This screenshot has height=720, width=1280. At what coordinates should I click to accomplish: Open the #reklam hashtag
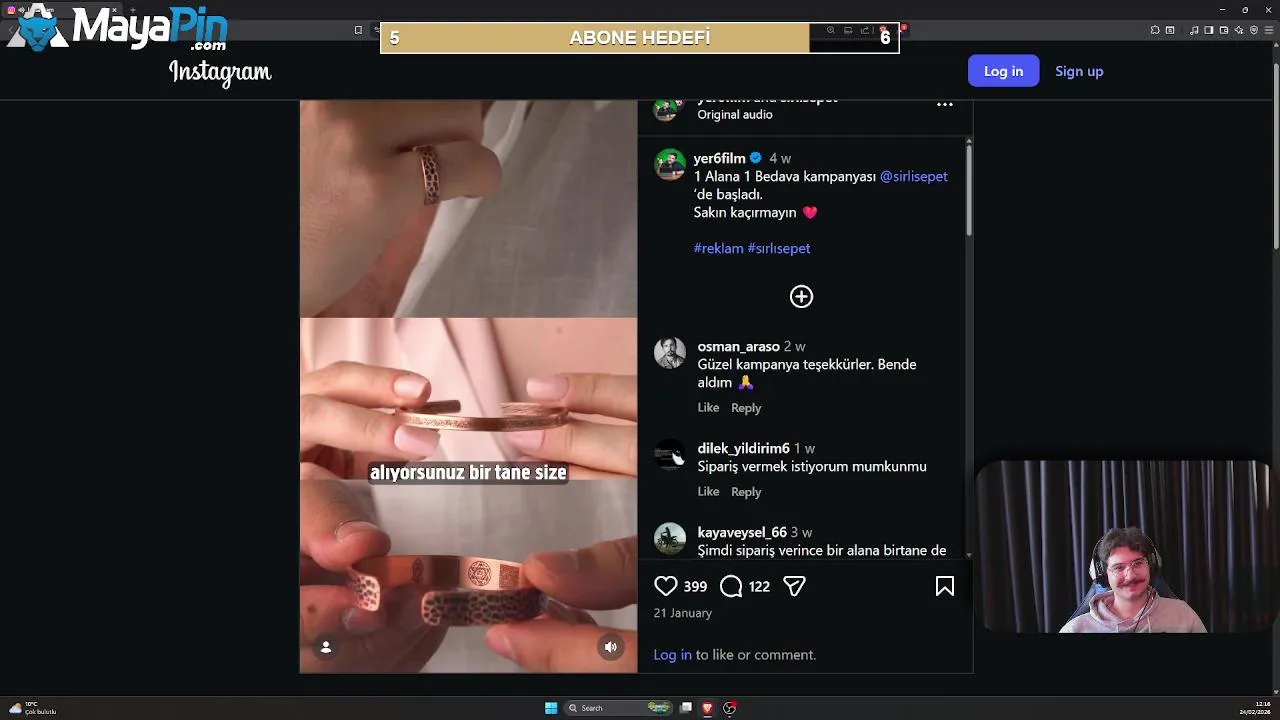[x=718, y=248]
